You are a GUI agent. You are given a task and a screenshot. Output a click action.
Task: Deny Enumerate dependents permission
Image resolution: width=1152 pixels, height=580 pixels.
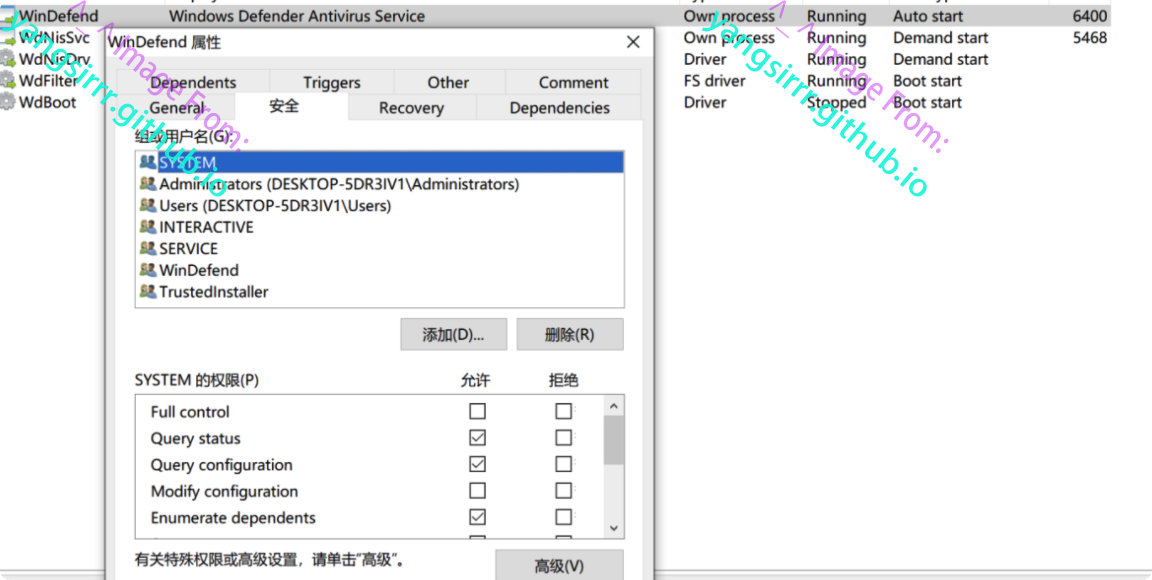[x=564, y=517]
